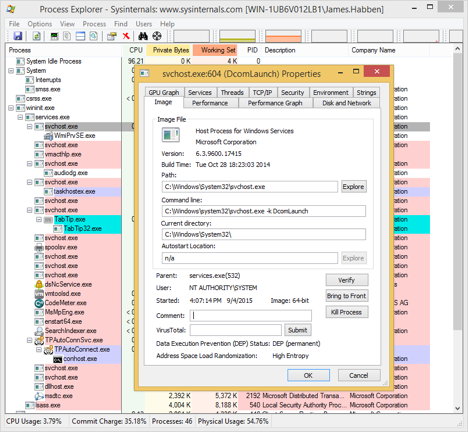This screenshot has width=468, height=432.
Task: Collapse the selected svchost.exe above WmiPrvSE.exe
Action: pyautogui.click(x=30, y=127)
